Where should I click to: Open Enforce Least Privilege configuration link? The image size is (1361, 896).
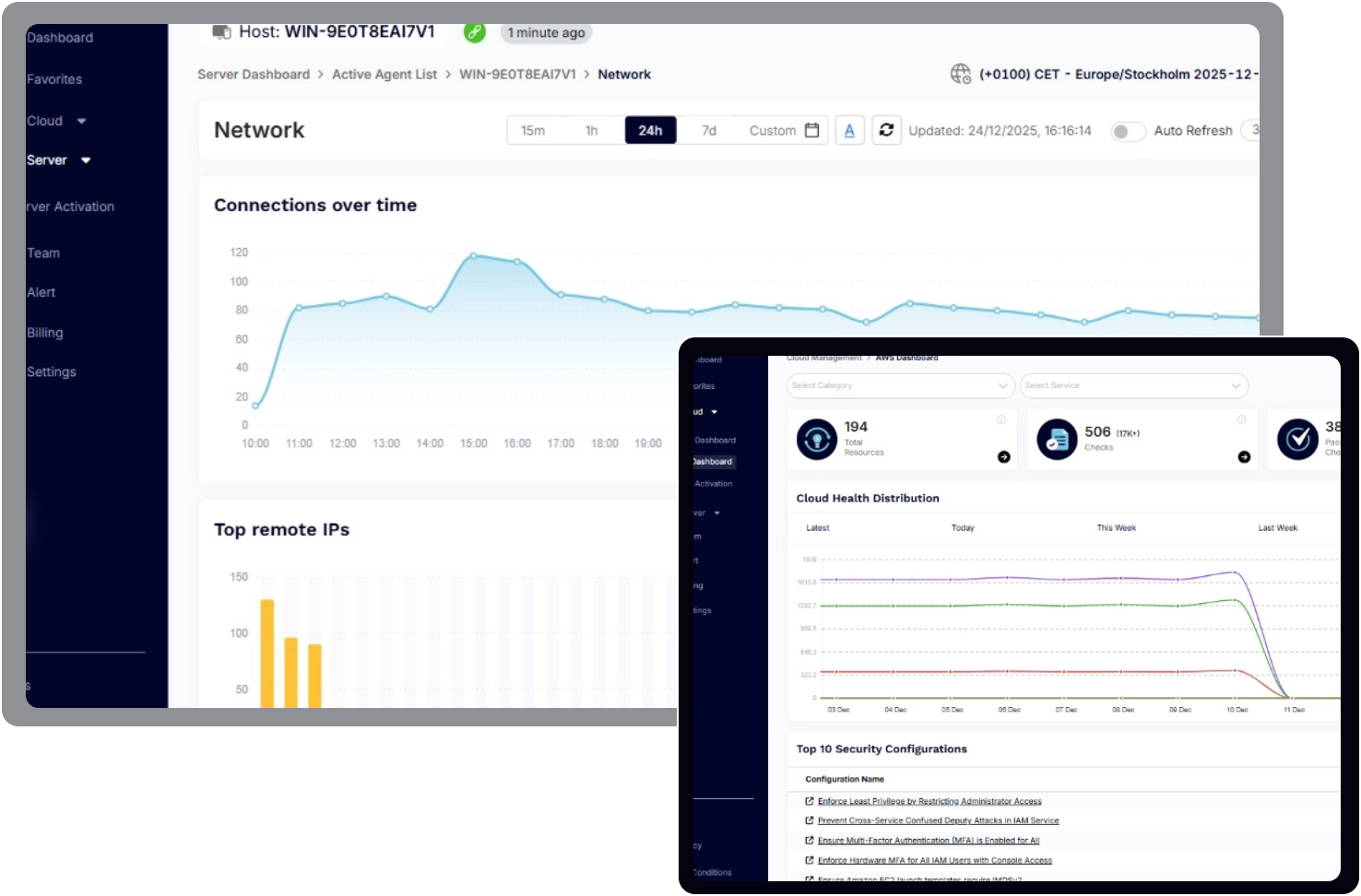point(929,800)
